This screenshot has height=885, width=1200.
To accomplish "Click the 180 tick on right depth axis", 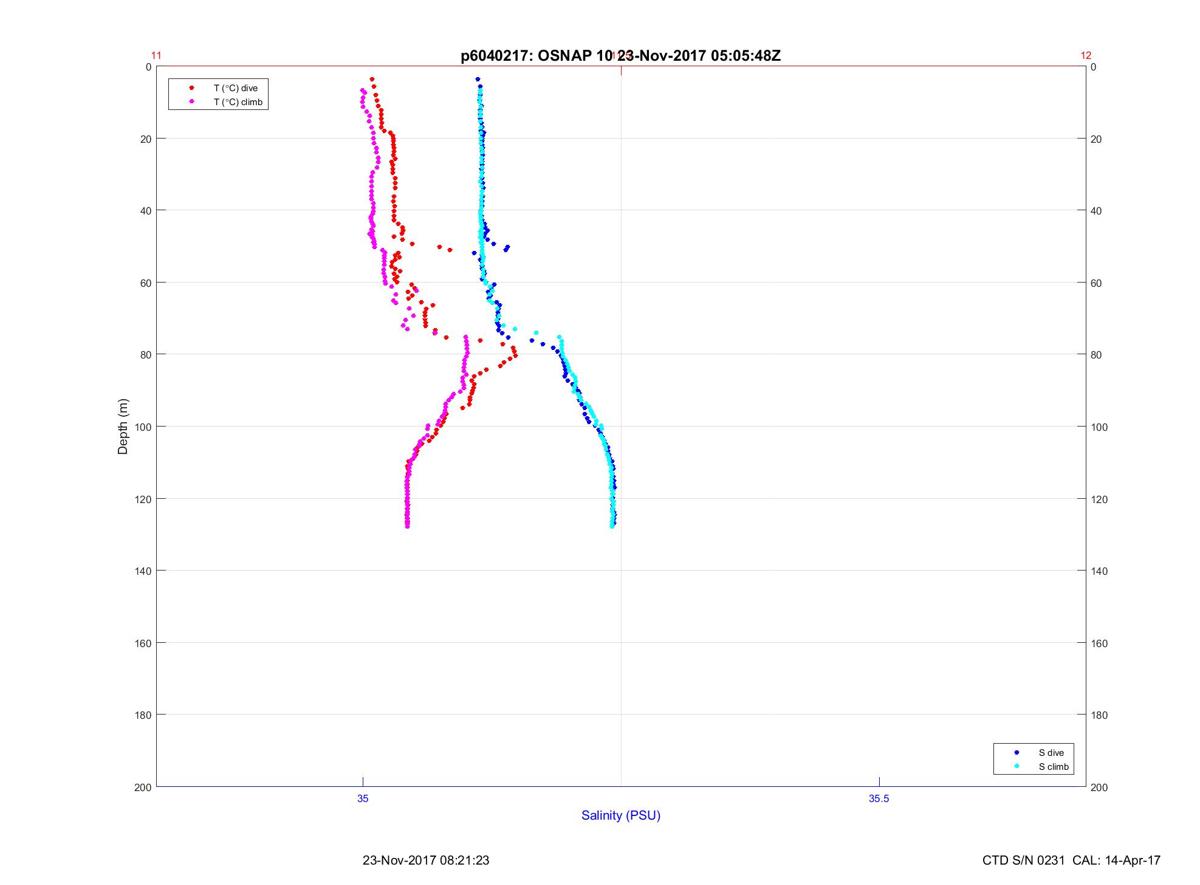I will pyautogui.click(x=1100, y=715).
